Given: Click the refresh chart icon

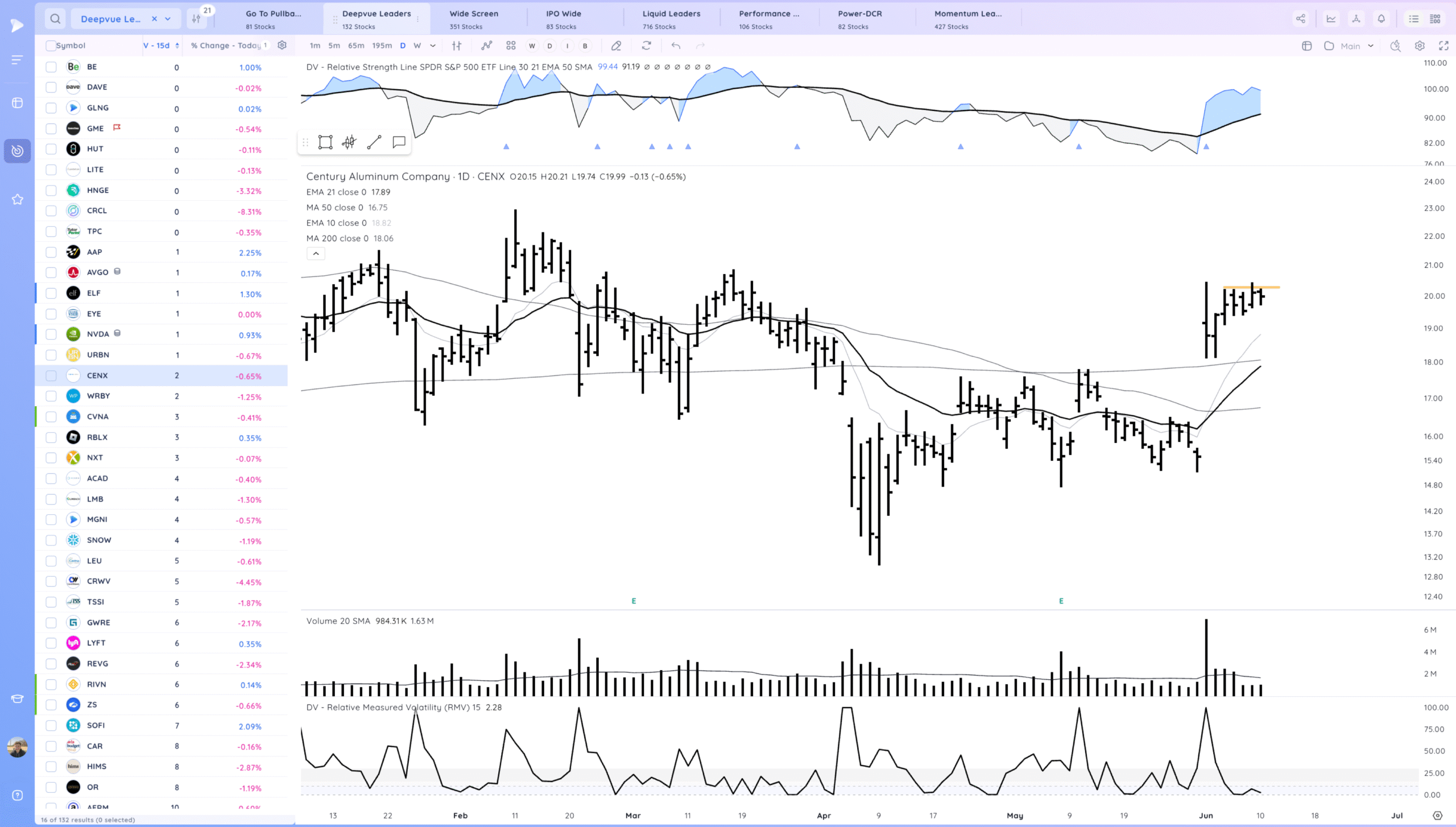Looking at the screenshot, I should 646,46.
